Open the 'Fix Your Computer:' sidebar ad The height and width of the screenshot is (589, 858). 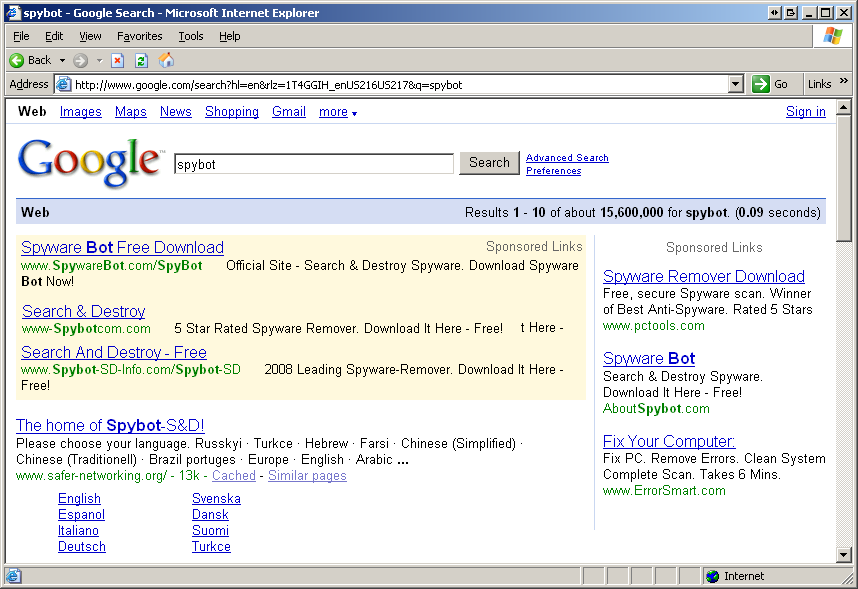pos(669,441)
